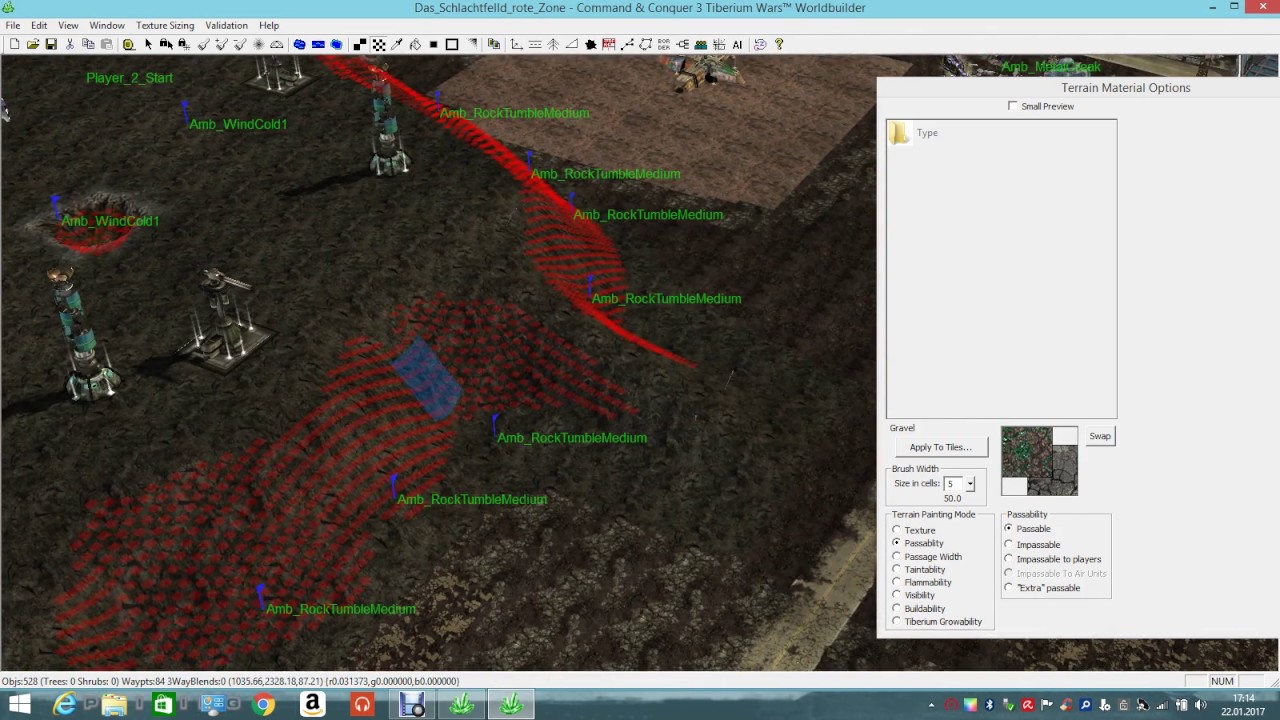Select the ramp triangle tool
This screenshot has height=720, width=1280.
tap(571, 44)
